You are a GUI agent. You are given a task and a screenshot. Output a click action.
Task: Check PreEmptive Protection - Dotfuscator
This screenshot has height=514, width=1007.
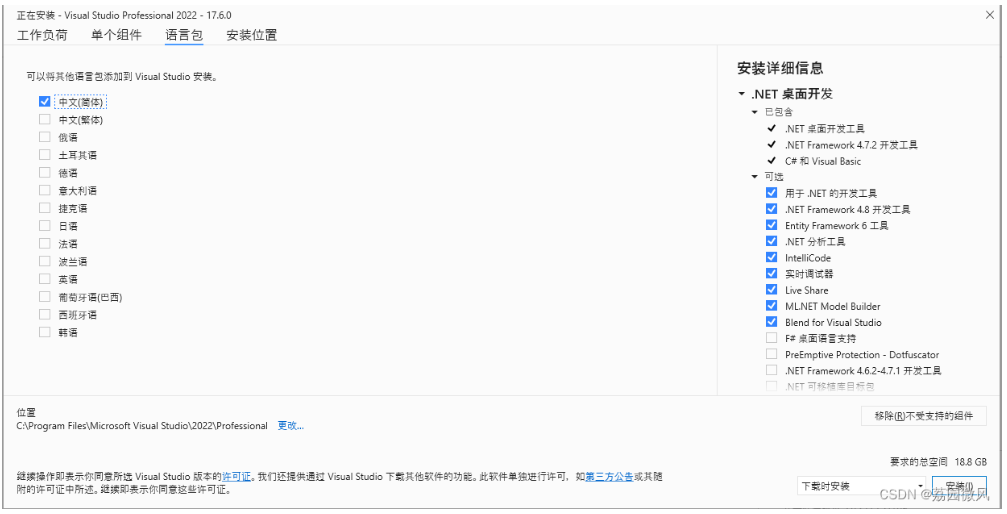coord(771,354)
